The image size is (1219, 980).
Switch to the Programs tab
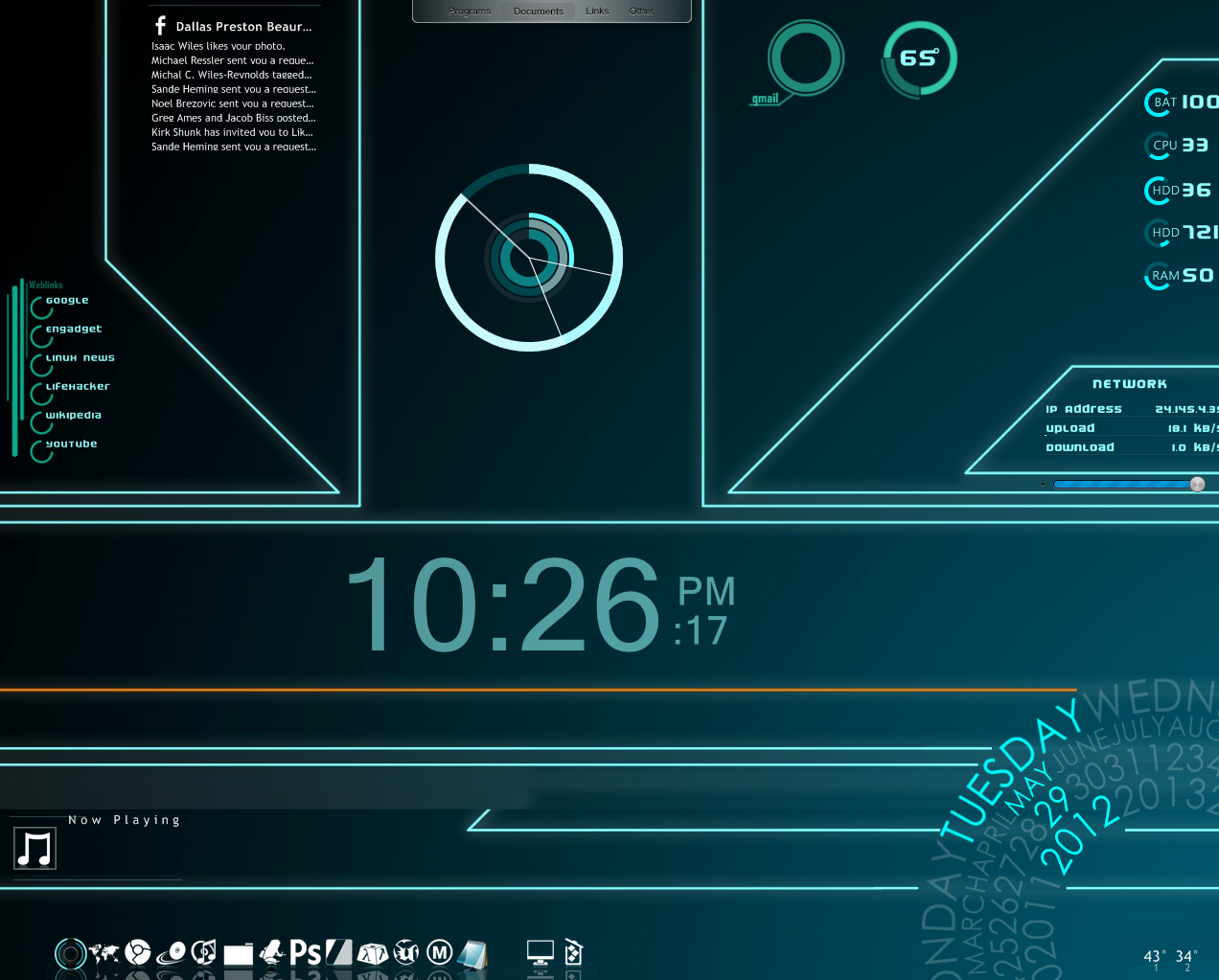point(470,11)
